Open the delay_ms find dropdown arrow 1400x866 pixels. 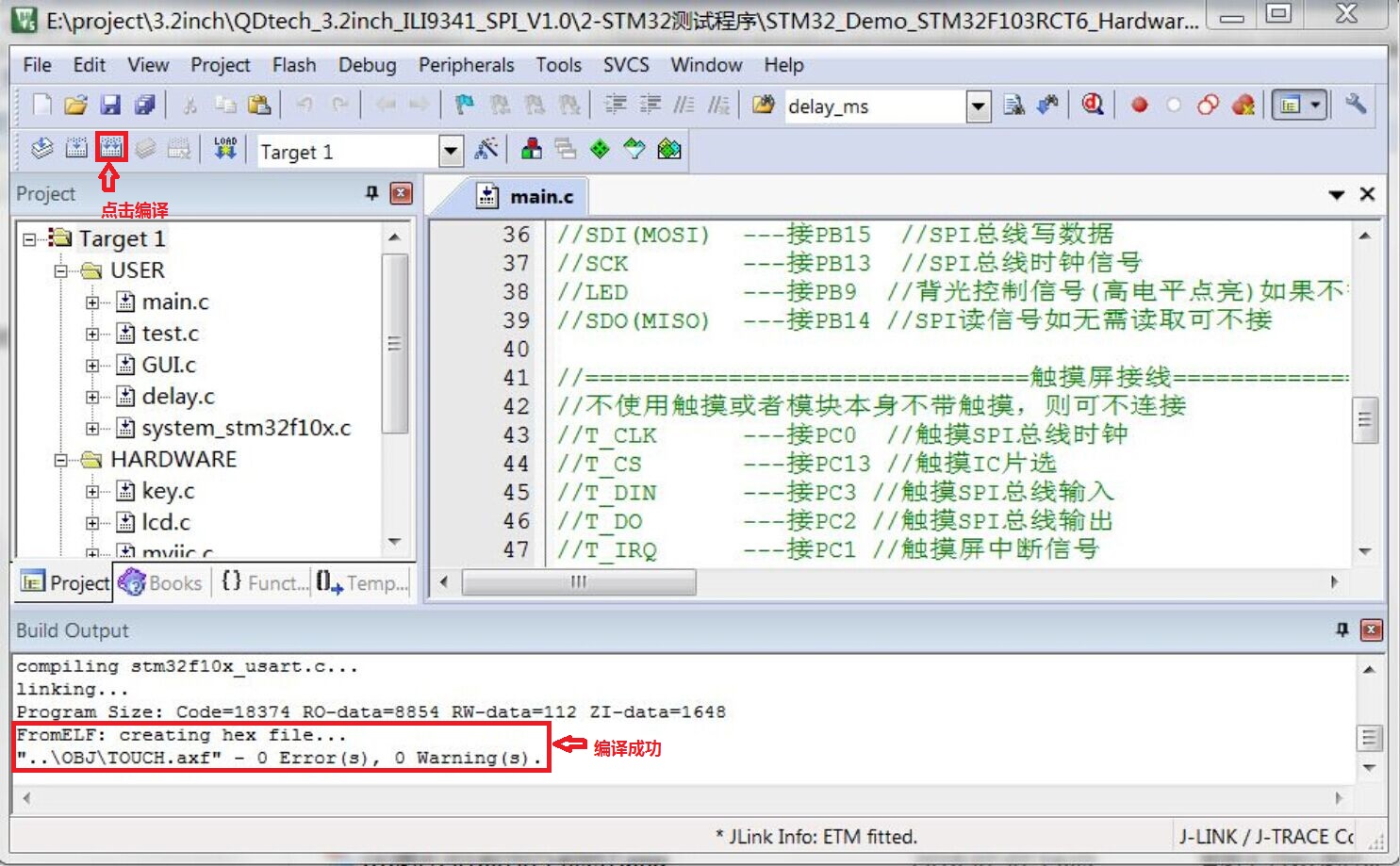point(979,106)
